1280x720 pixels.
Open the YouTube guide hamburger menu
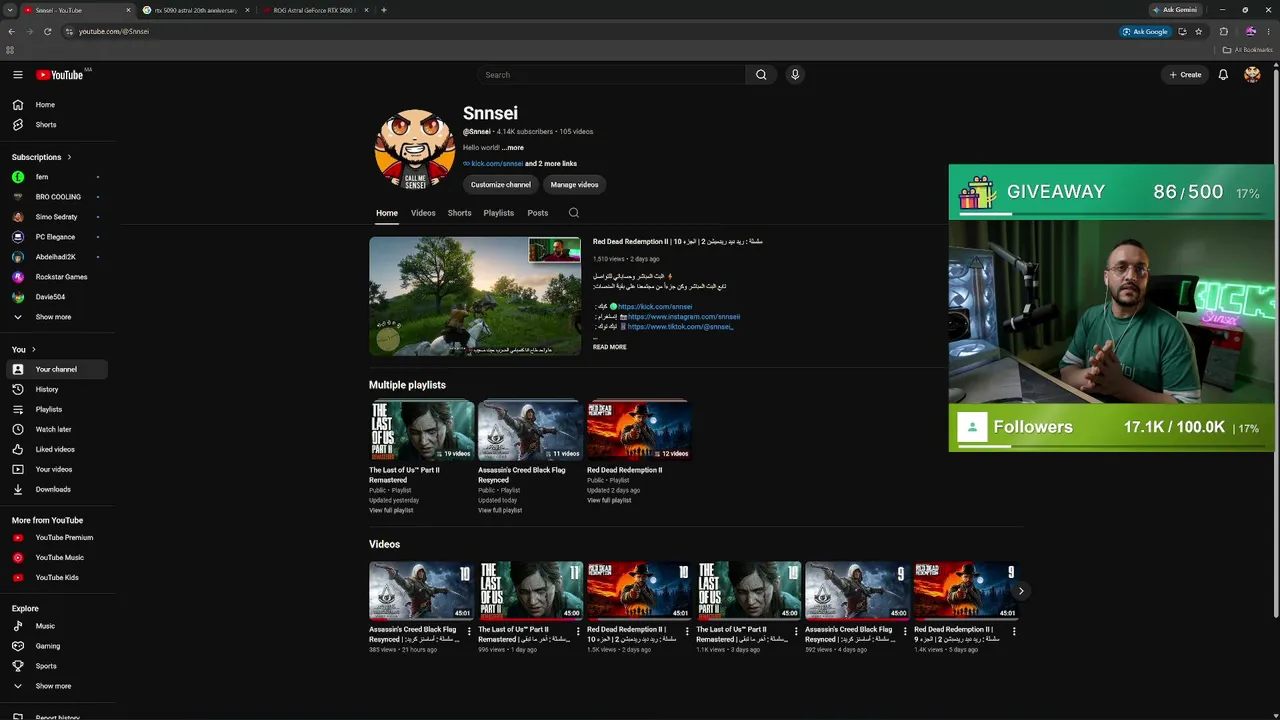pyautogui.click(x=17, y=75)
